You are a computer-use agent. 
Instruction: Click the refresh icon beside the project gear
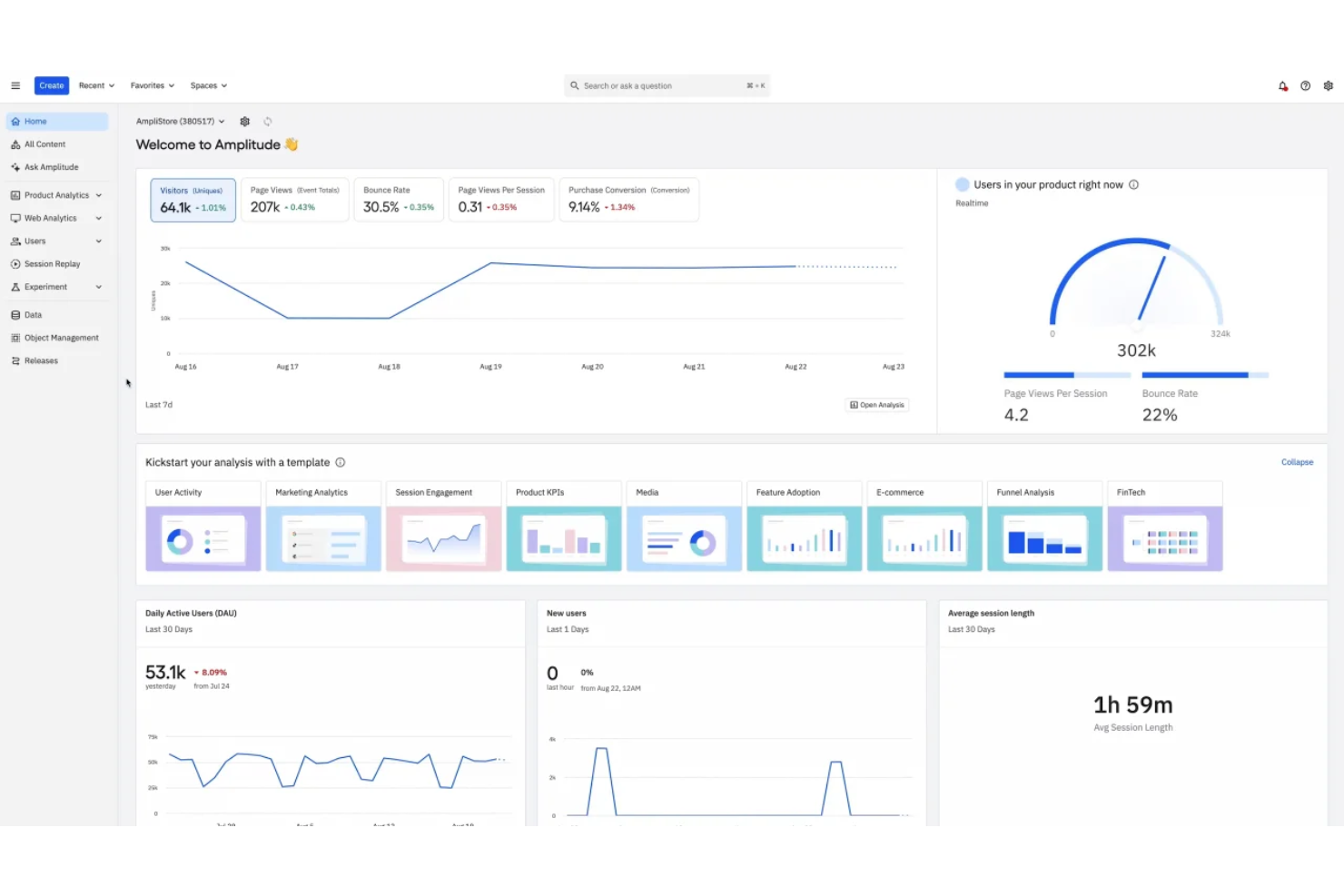coord(268,121)
